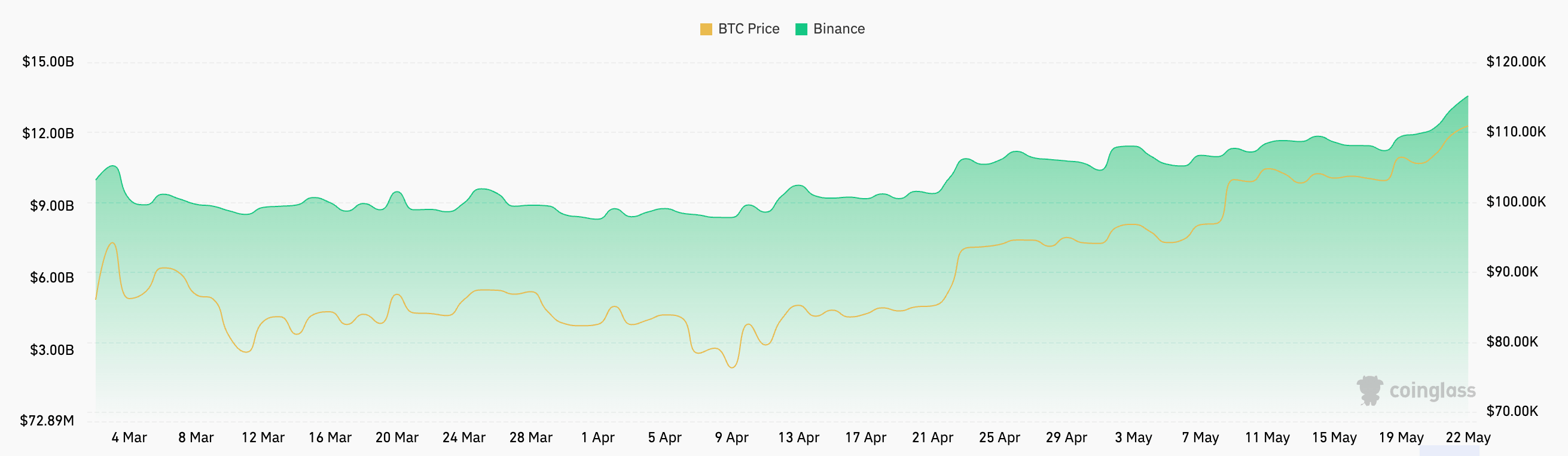
Task: Select the 9 Apr date marker
Action: [x=731, y=437]
